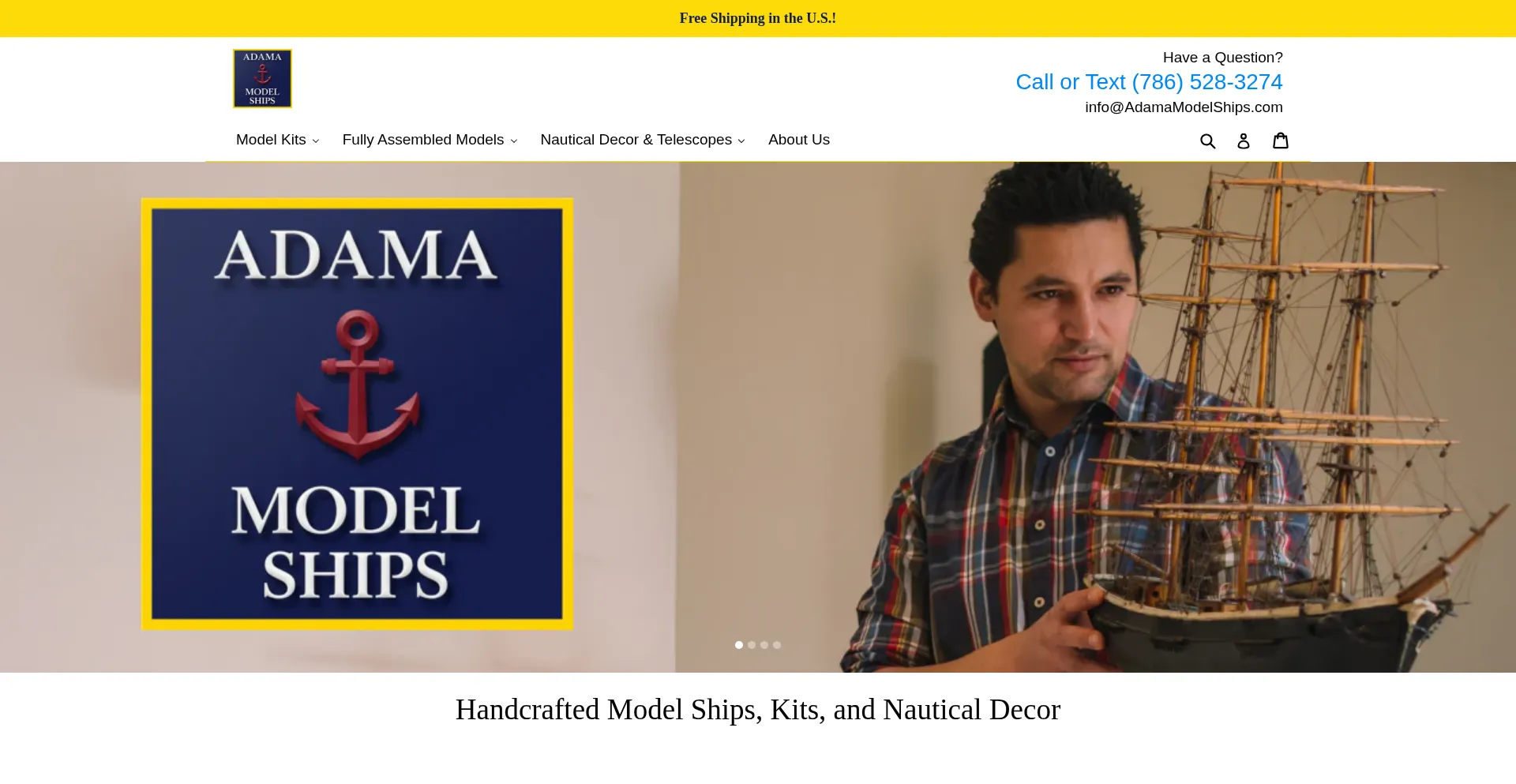1516x784 pixels.
Task: Click the man holding ship hero photo
Action: point(1098,417)
